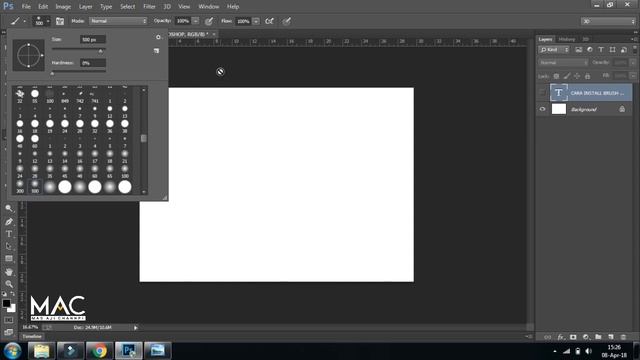Reset default foreground and background colors
640x360 pixels.
(x=4, y=293)
